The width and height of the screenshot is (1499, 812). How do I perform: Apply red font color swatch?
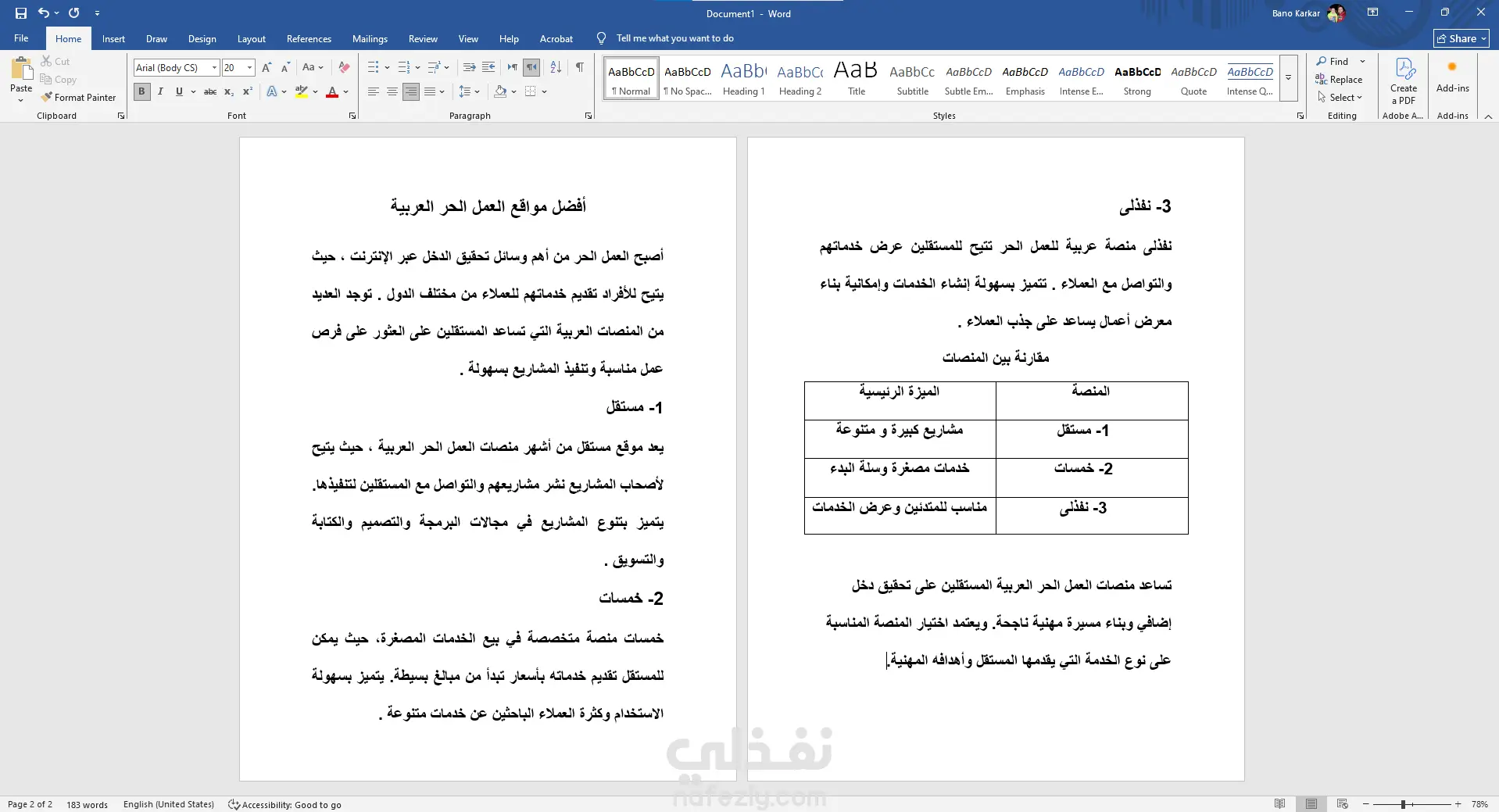[332, 92]
